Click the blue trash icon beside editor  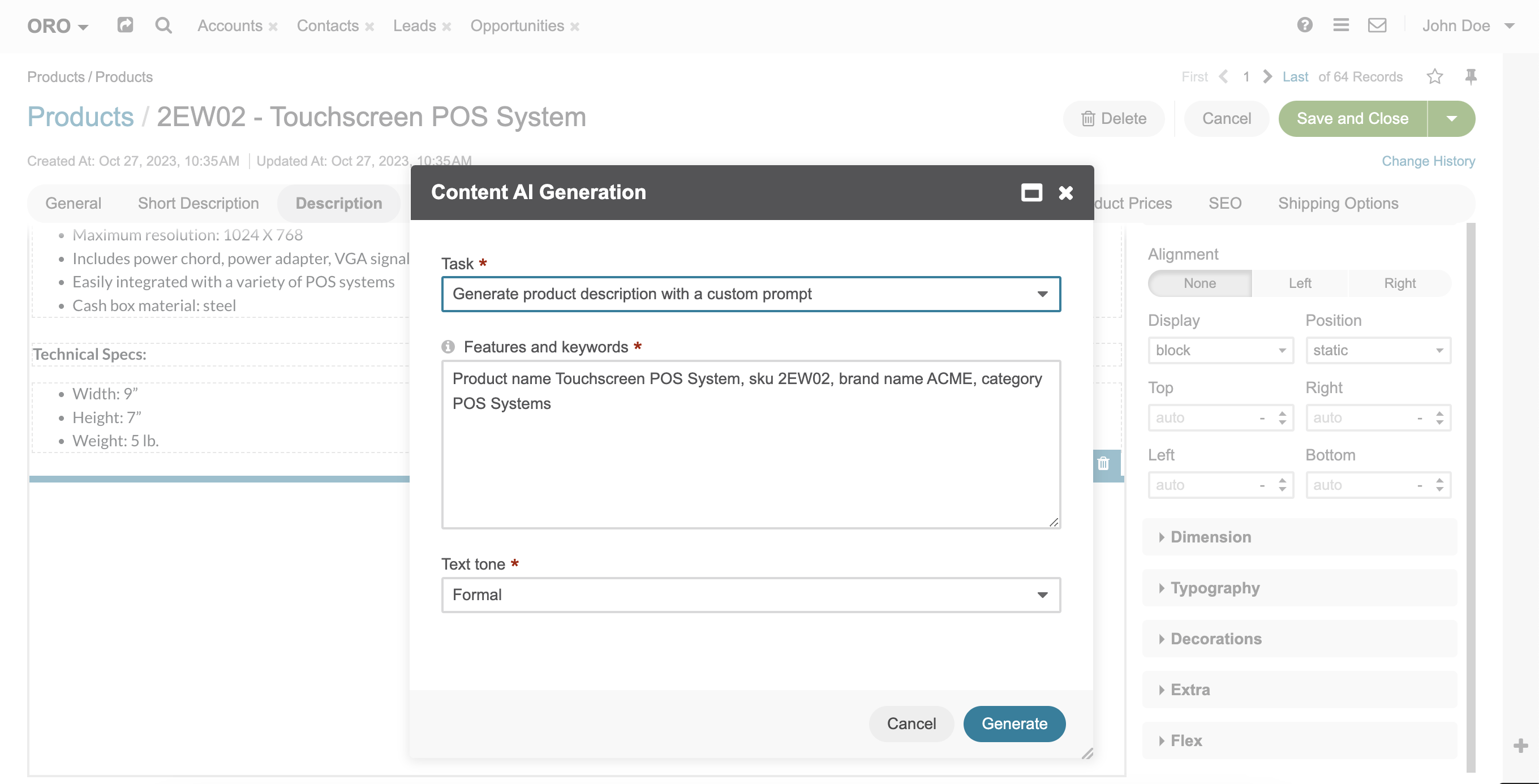[1103, 463]
